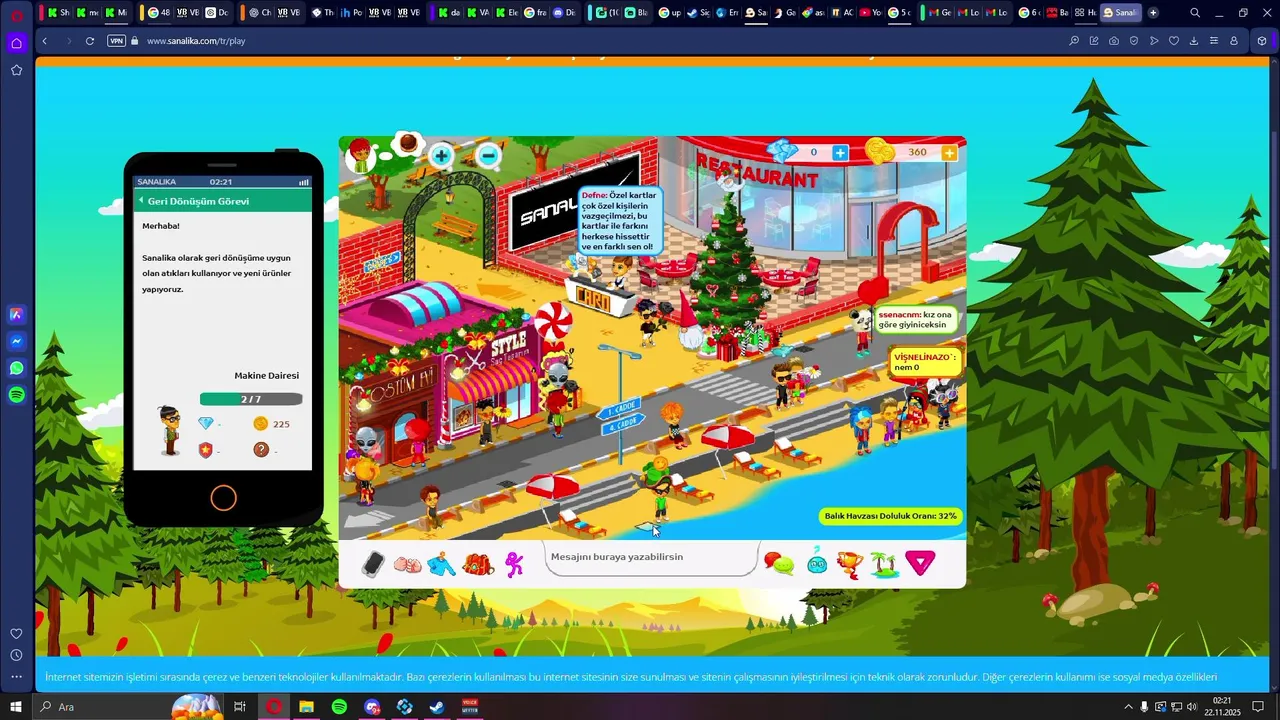This screenshot has width=1280, height=720.
Task: Click the purple dancing figure icon
Action: tap(514, 564)
